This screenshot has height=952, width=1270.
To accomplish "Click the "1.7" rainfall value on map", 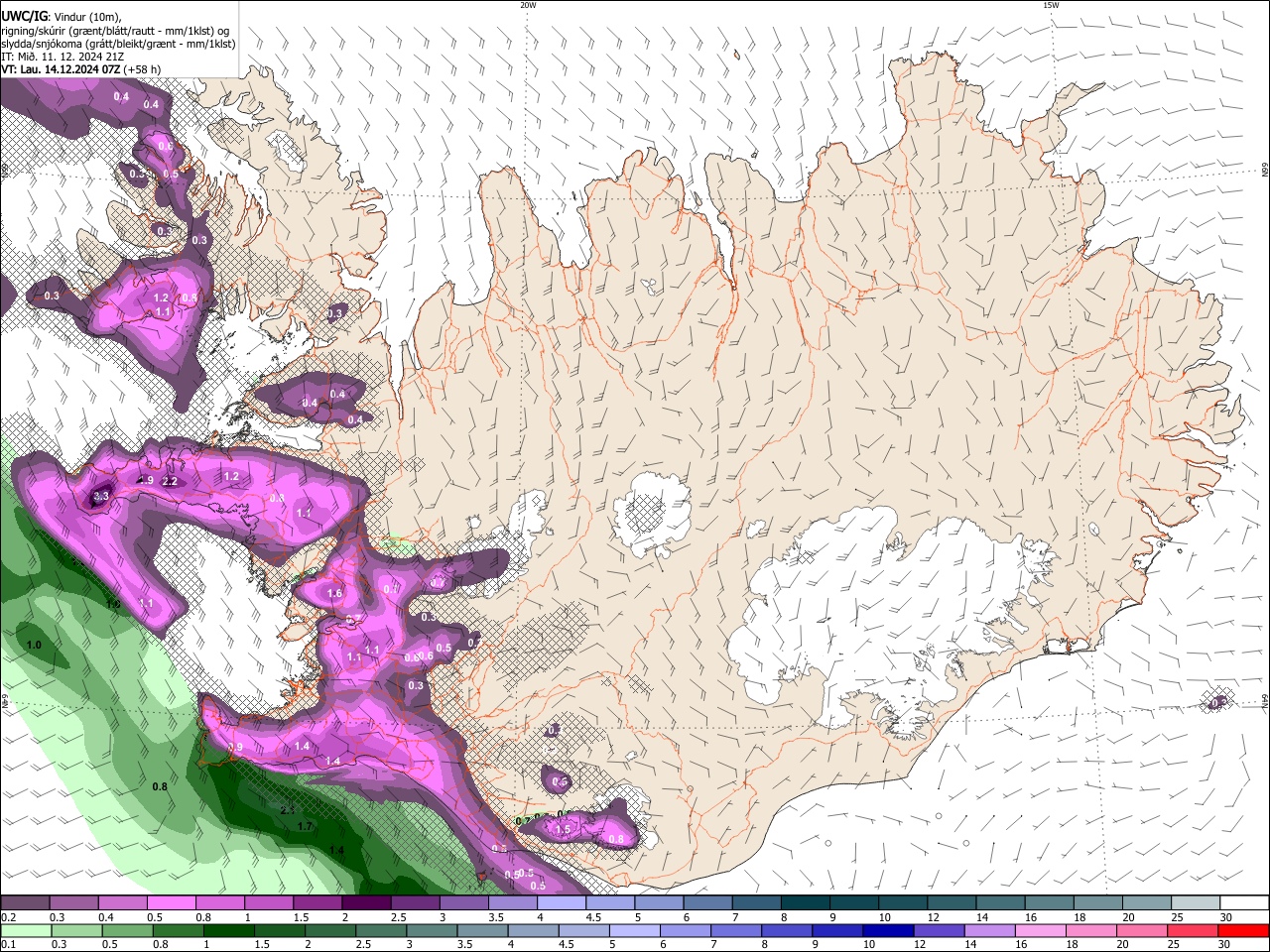I will (x=306, y=826).
